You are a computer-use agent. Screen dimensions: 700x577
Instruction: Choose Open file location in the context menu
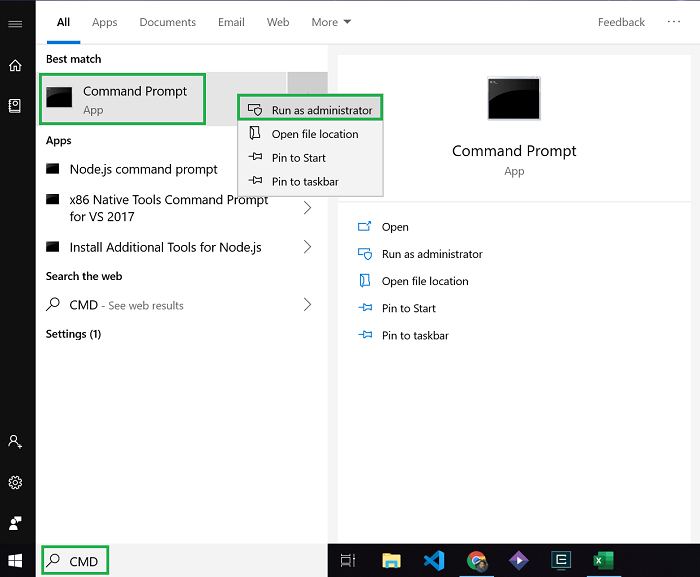tap(310, 134)
